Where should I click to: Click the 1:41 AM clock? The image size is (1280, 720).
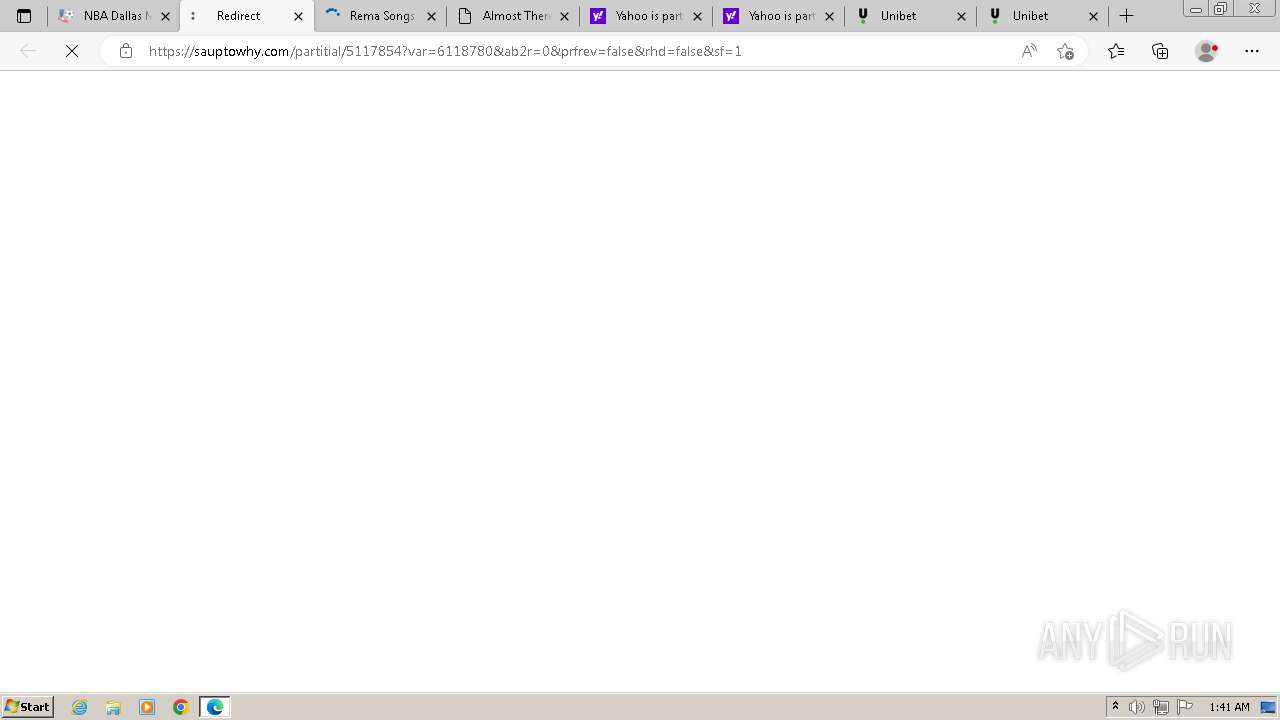tap(1229, 707)
